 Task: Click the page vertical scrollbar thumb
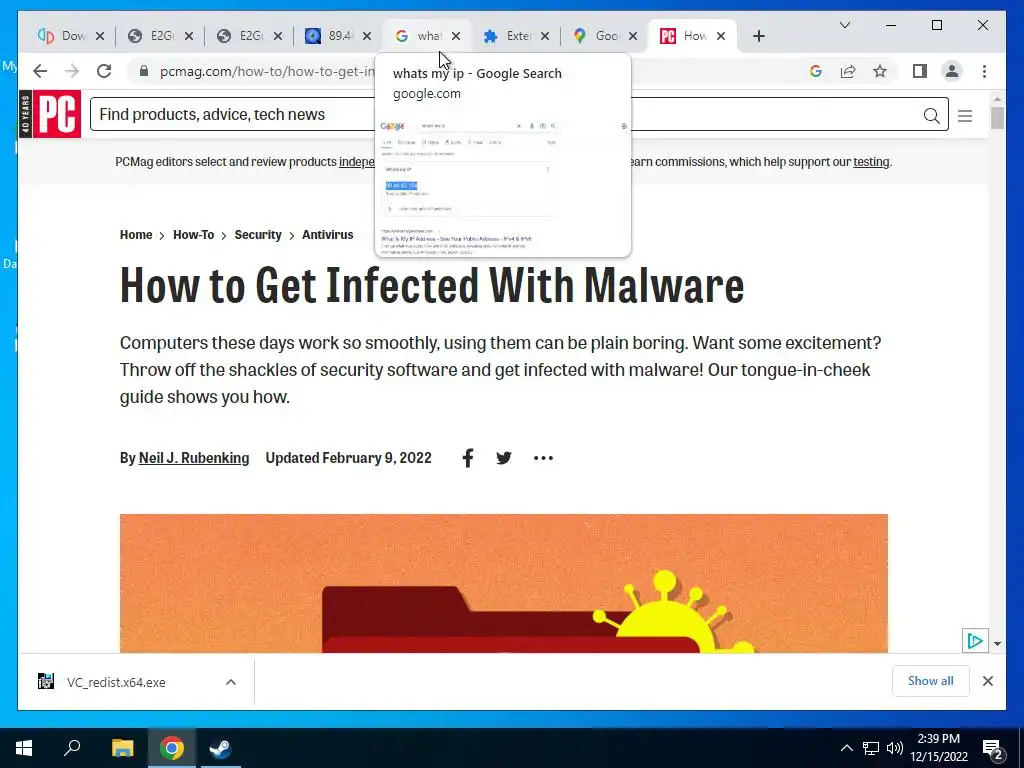(x=997, y=118)
